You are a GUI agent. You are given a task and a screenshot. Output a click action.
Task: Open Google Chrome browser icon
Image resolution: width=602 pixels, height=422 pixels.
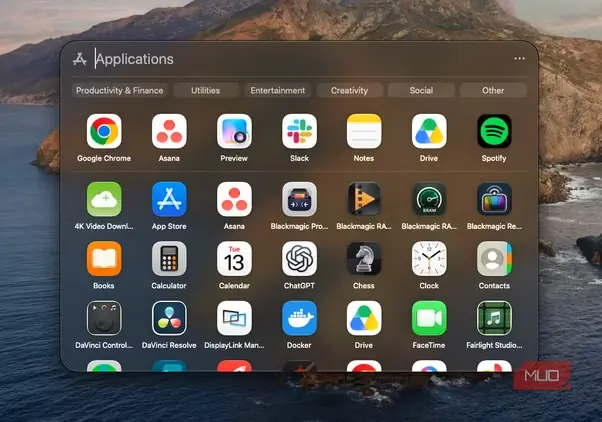click(104, 131)
